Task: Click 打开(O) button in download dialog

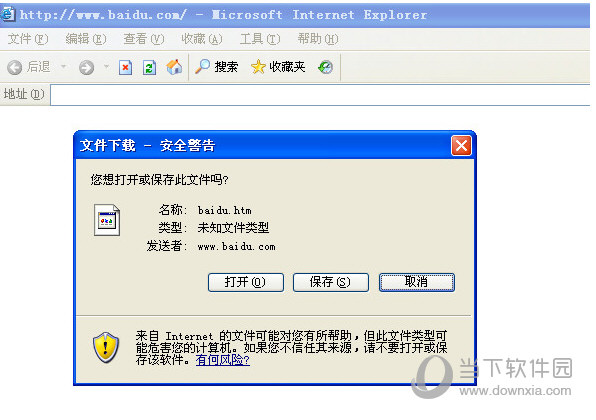Action: (x=246, y=282)
